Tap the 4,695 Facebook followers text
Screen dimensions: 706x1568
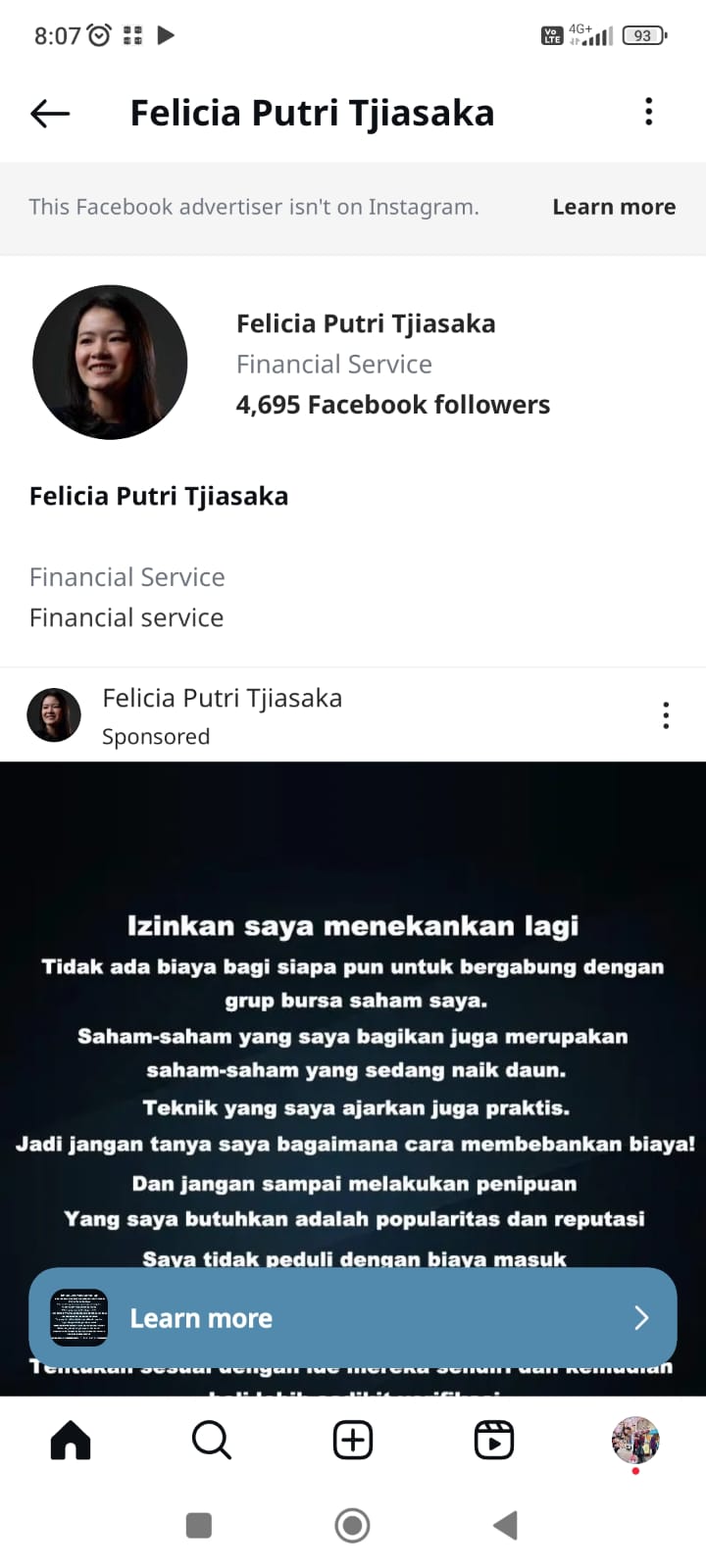pos(393,405)
